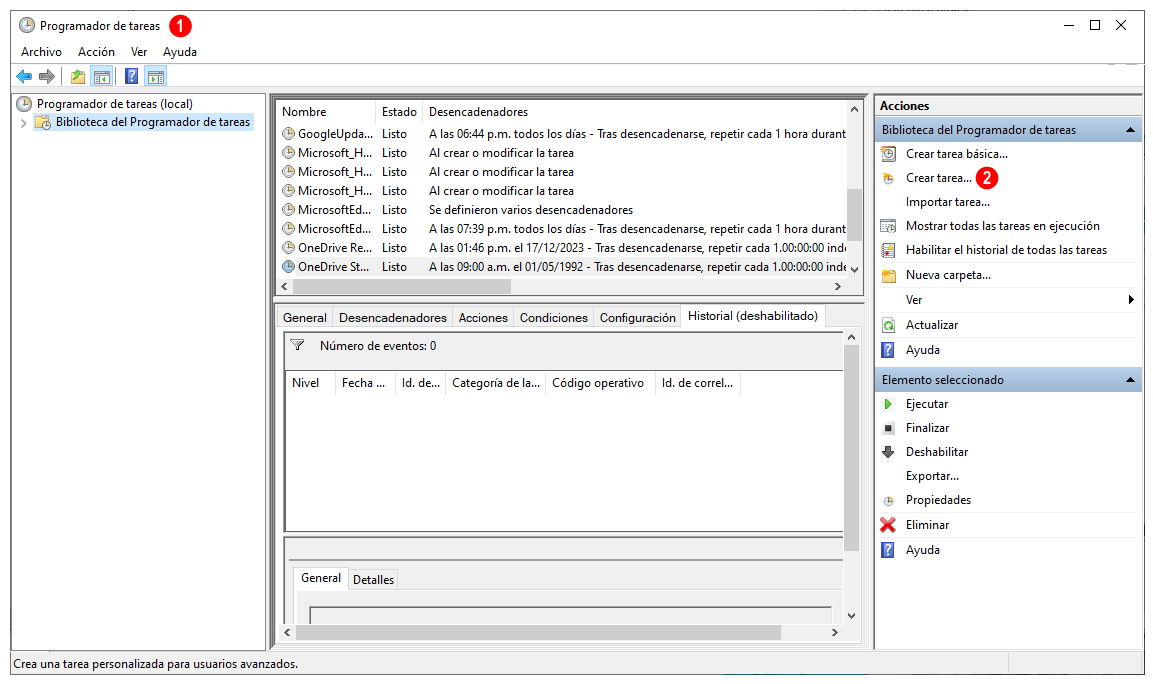Click the folder icon of Biblioteca del Programador tree node
Screen dimensions: 1153x684
[x=43, y=122]
